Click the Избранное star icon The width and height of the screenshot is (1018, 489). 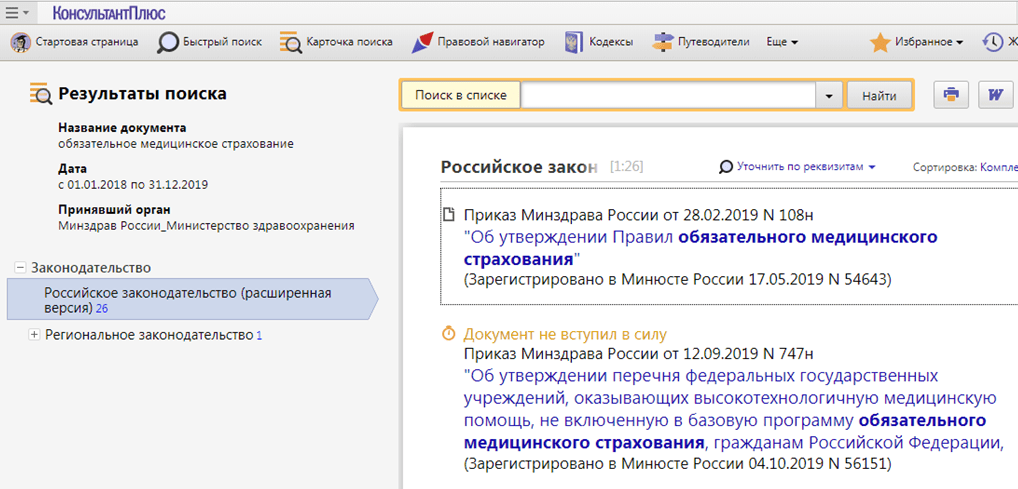[880, 42]
